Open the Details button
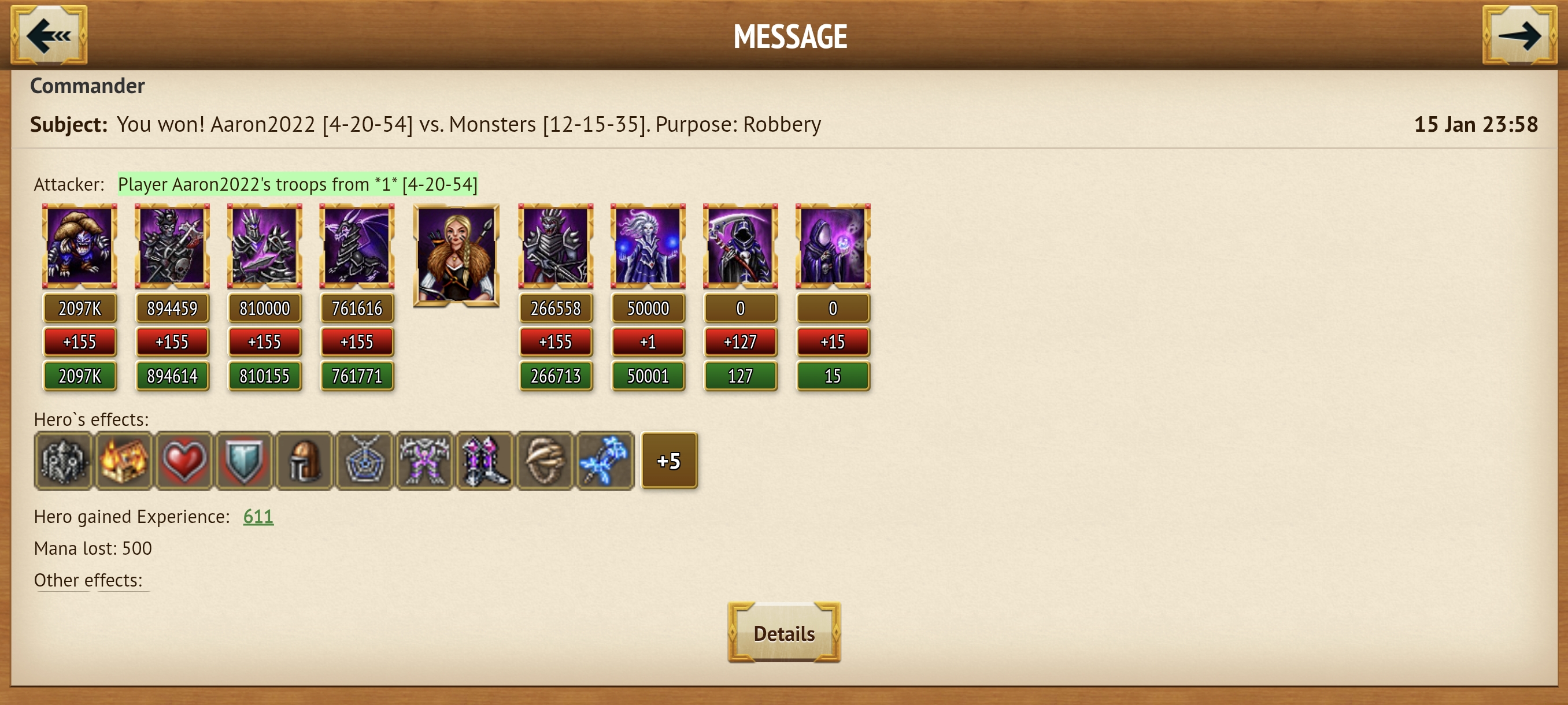This screenshot has width=1568, height=705. pyautogui.click(x=784, y=633)
